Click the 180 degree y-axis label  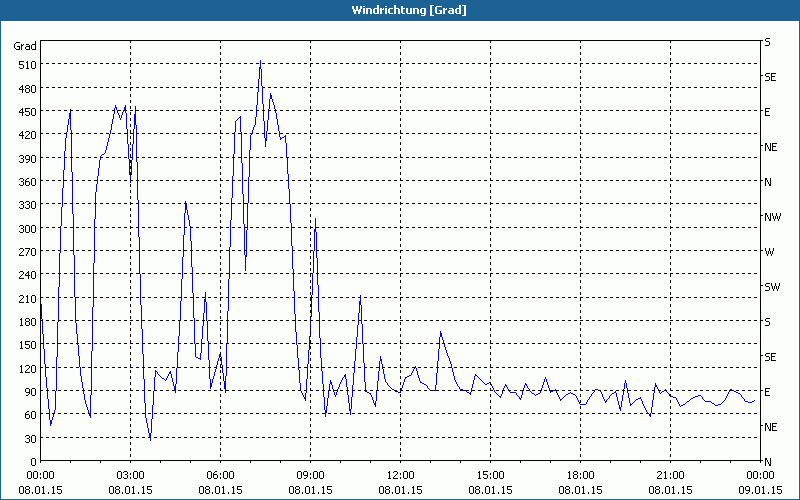click(25, 322)
